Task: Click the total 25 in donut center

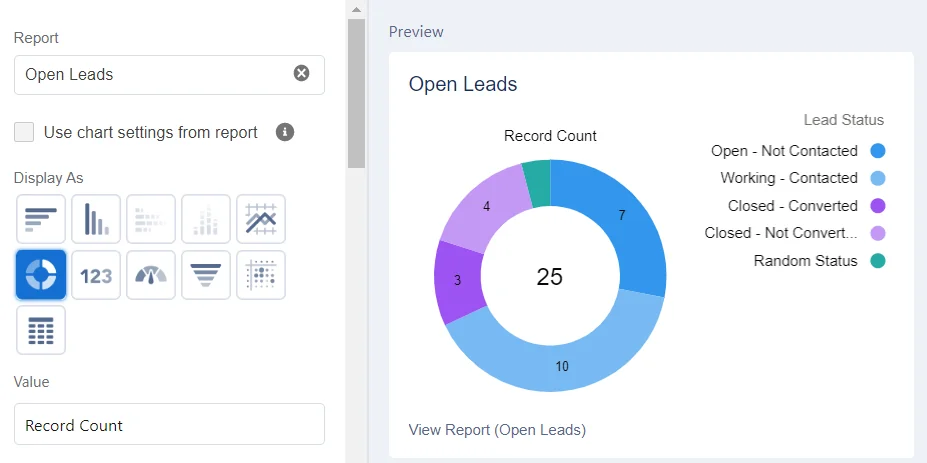Action: tap(550, 277)
